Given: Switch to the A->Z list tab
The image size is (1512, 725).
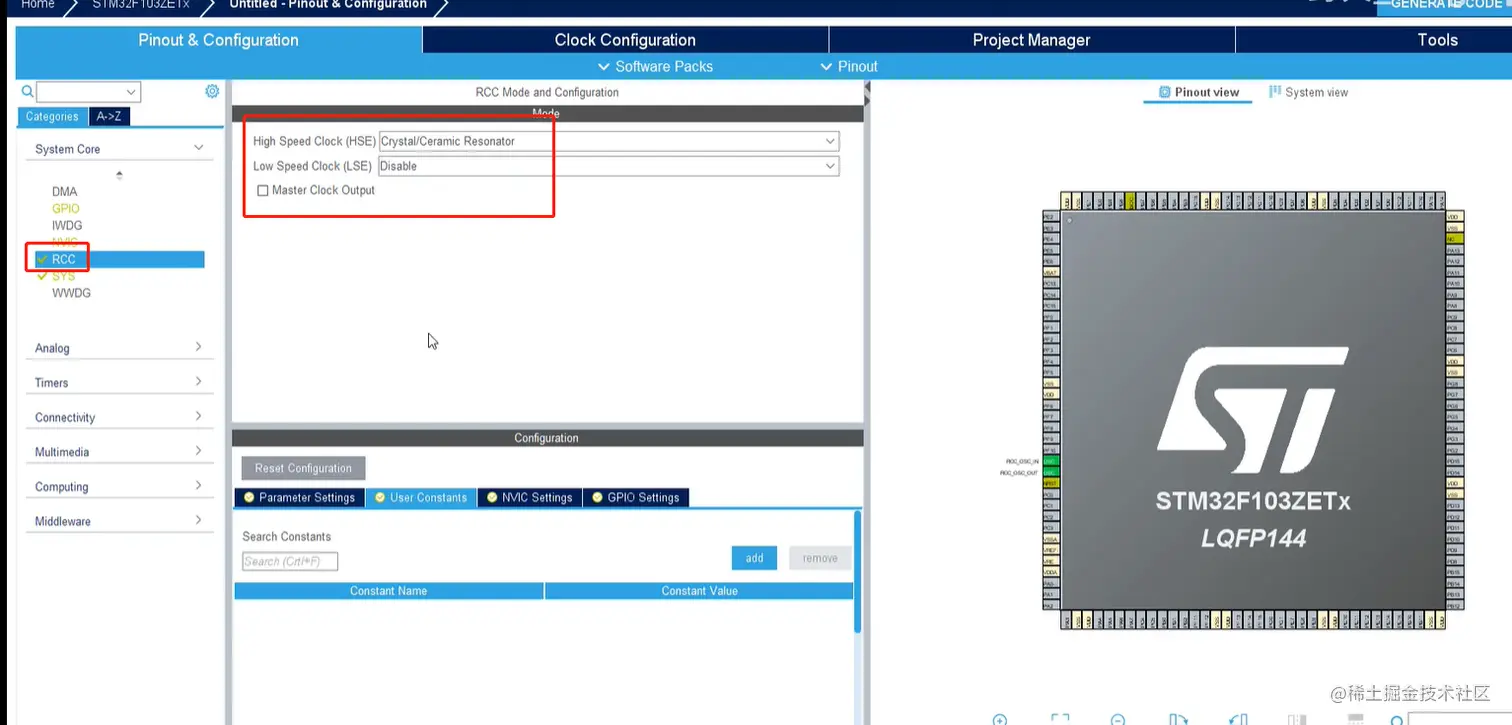Looking at the screenshot, I should pyautogui.click(x=109, y=117).
